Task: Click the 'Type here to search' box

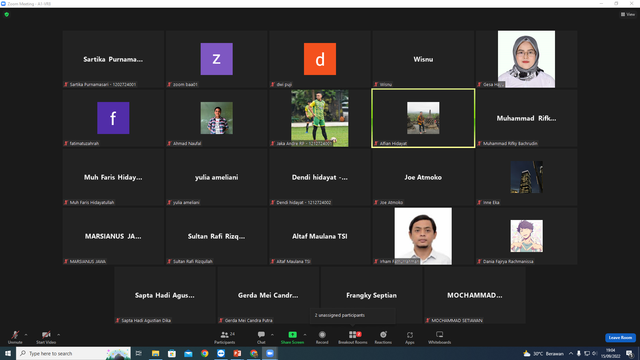Action: (73, 353)
